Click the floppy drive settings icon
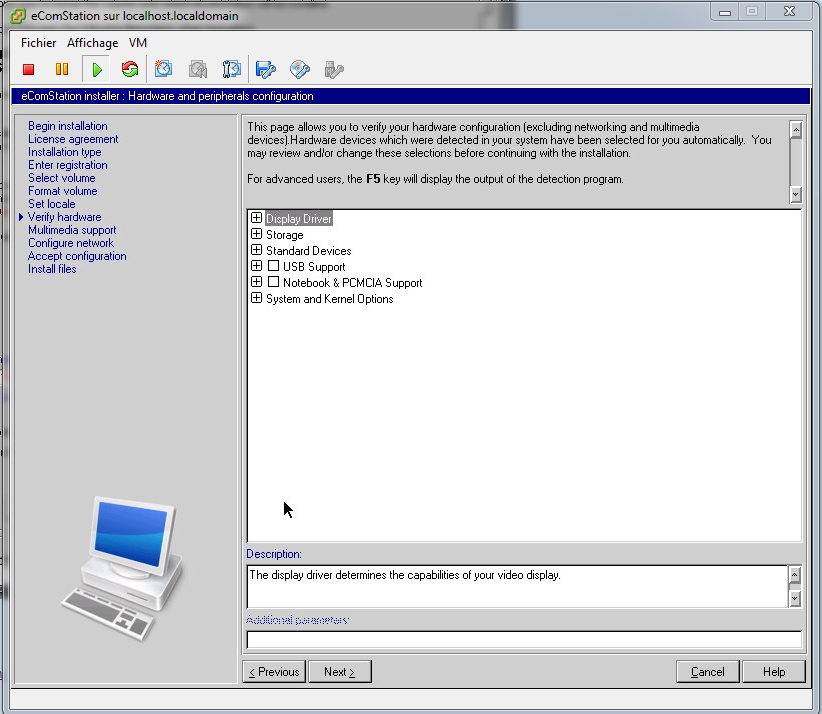Image resolution: width=822 pixels, height=714 pixels. tap(265, 69)
